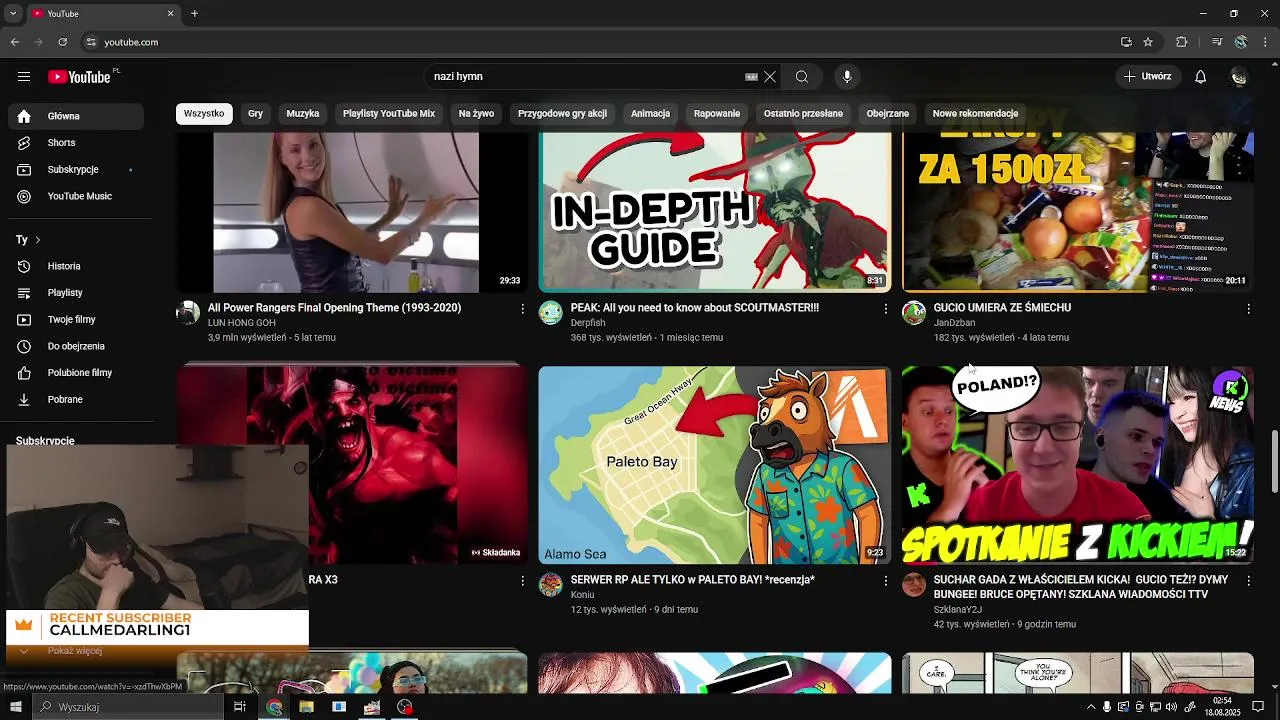Open Shorts in sidebar
Viewport: 1280px width, 720px height.
(76, 143)
